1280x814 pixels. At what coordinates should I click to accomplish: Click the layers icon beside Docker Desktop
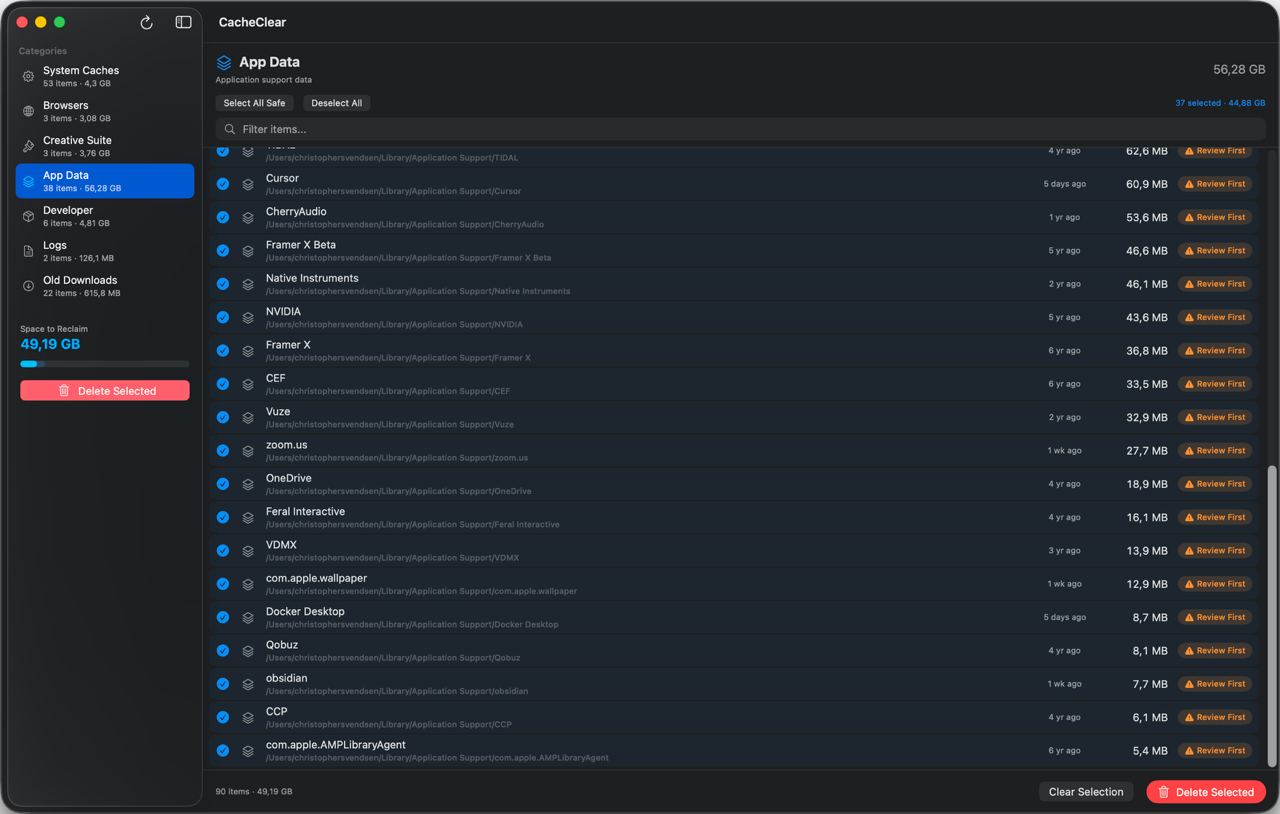[x=248, y=617]
